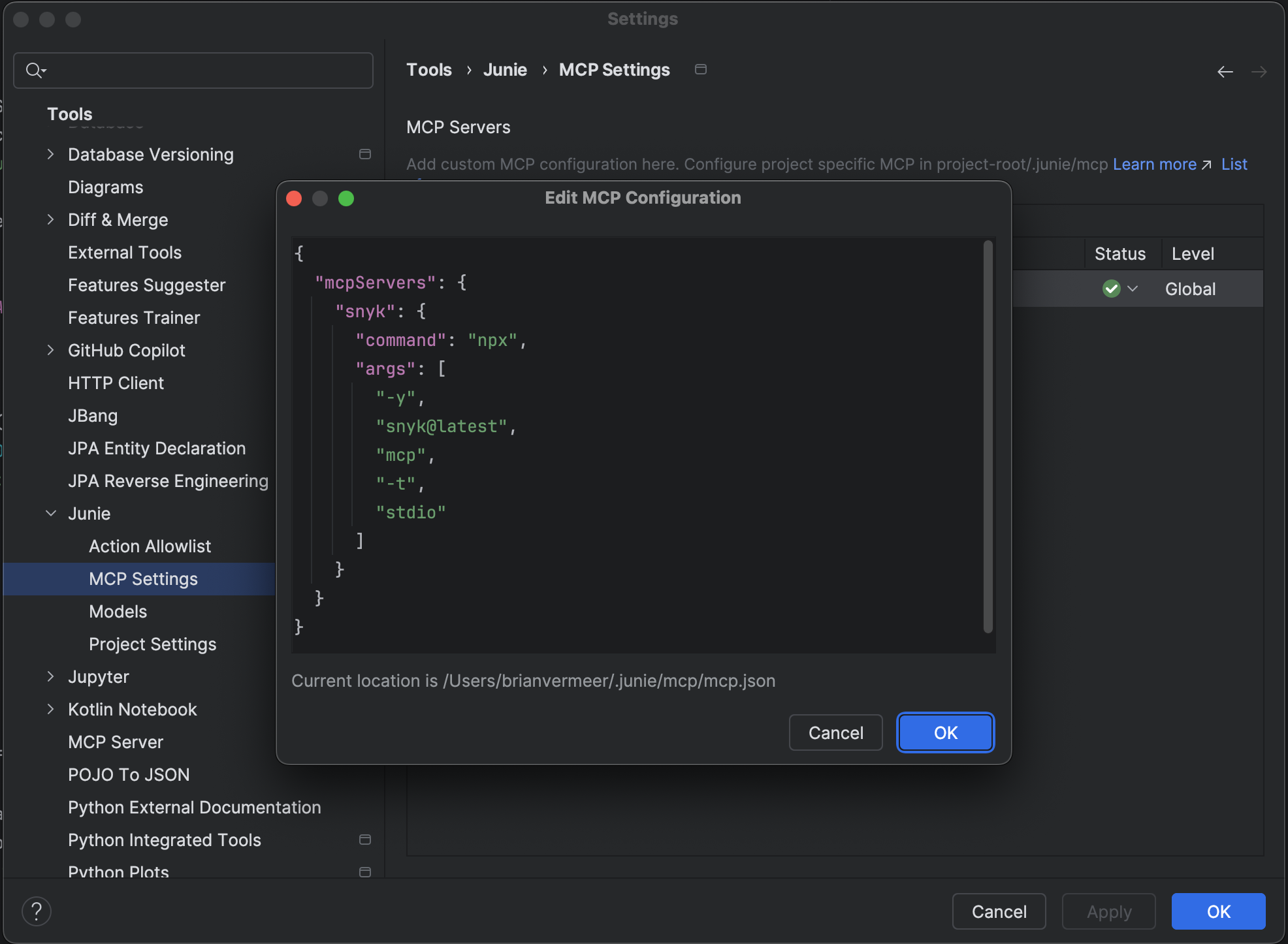Click the Learn more external link arrow

click(1206, 165)
